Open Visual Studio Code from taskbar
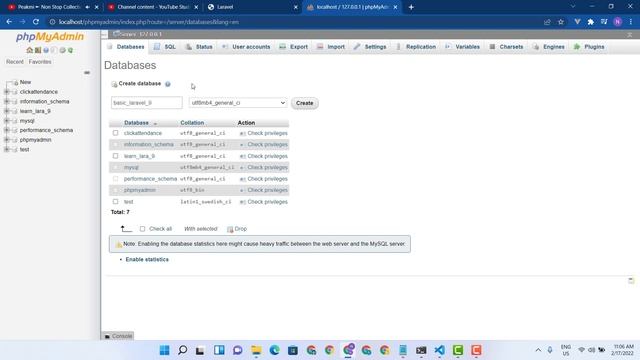The image size is (640, 360). click(440, 350)
